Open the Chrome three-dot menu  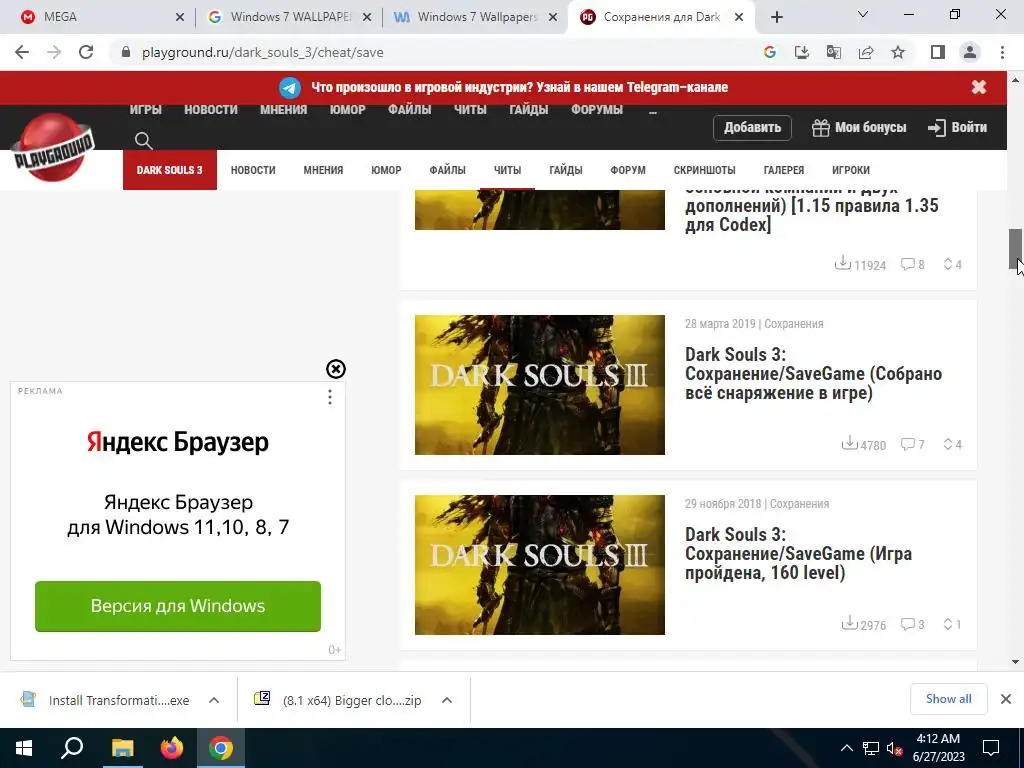click(x=1002, y=52)
